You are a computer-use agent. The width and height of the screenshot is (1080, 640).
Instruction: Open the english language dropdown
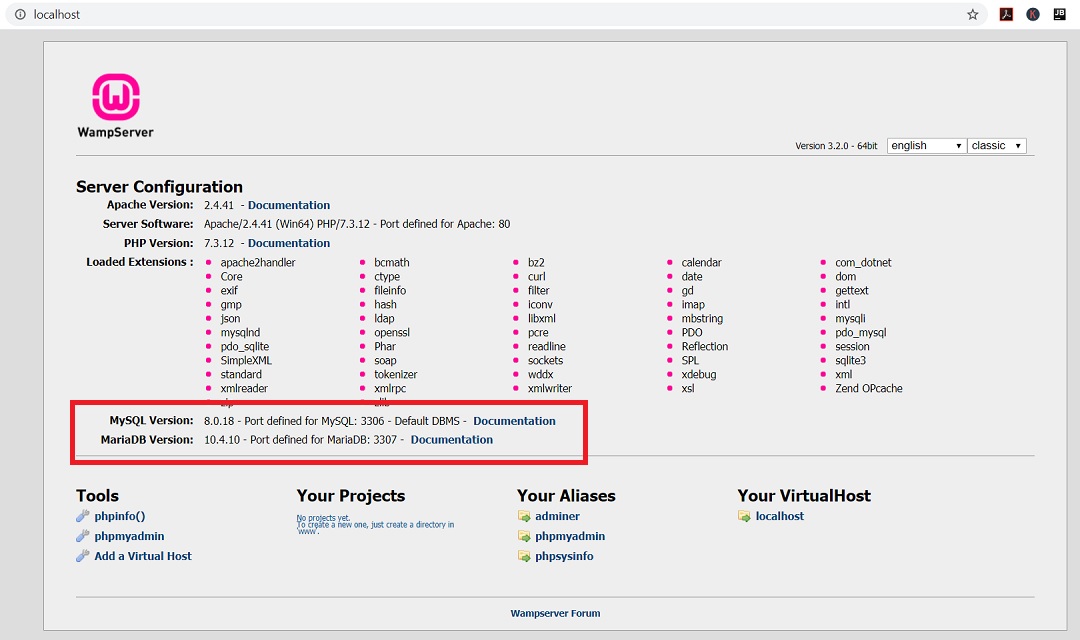click(926, 145)
